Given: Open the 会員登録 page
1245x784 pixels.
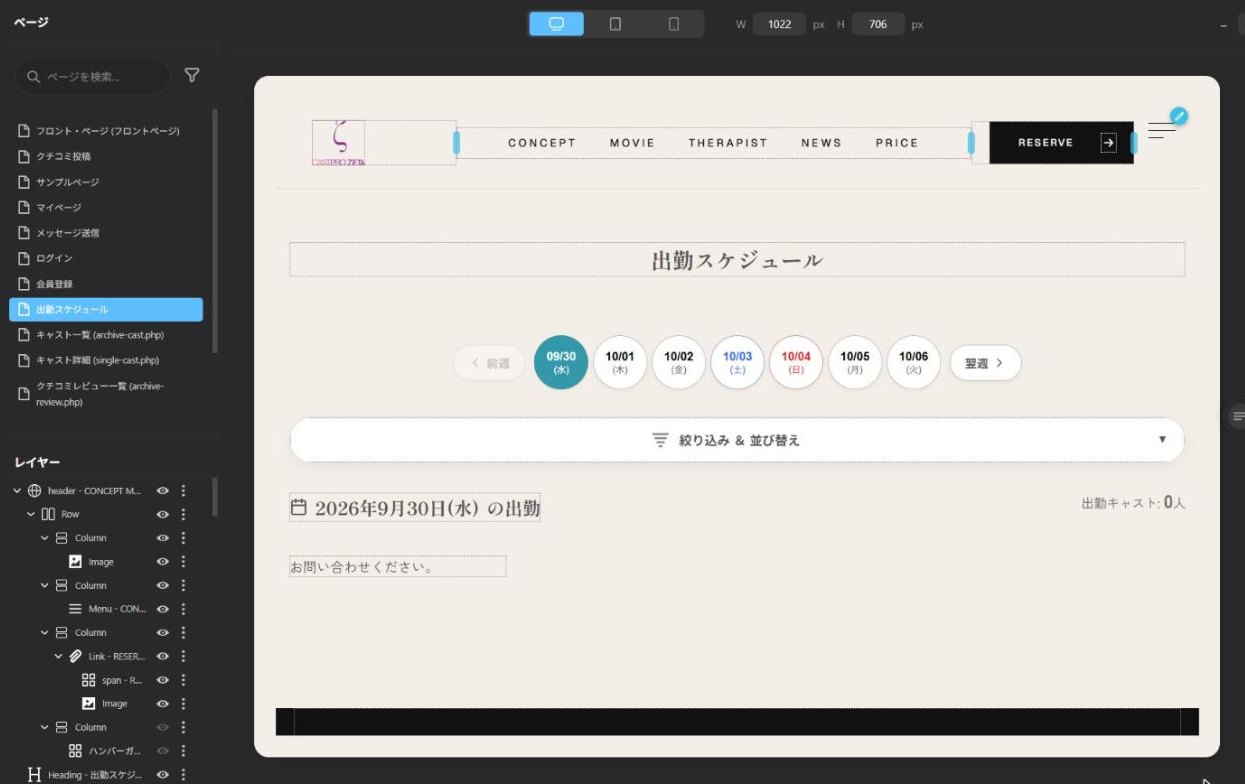Looking at the screenshot, I should point(106,284).
